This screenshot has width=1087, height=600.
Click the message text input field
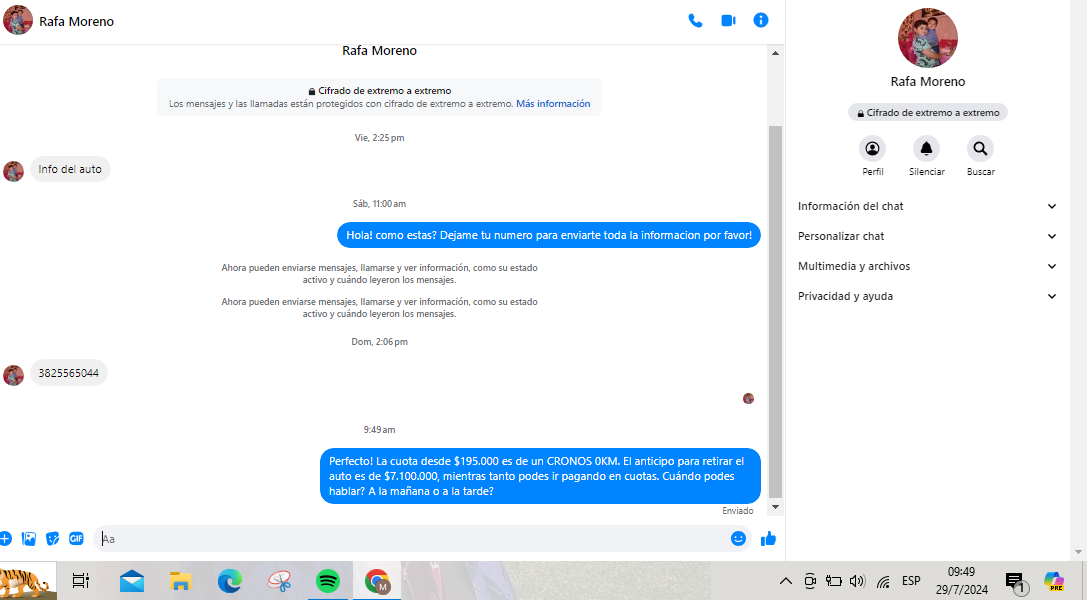pyautogui.click(x=410, y=539)
